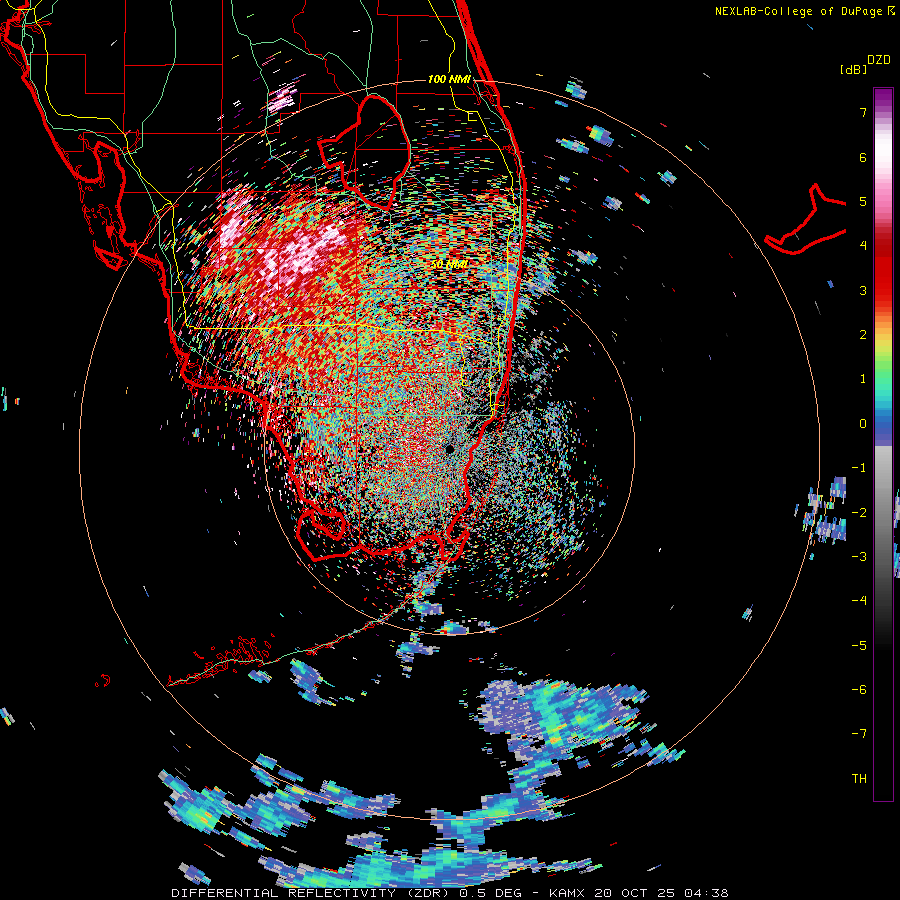900x900 pixels.
Task: Select the positive 1 dB scale label
Action: click(x=863, y=379)
